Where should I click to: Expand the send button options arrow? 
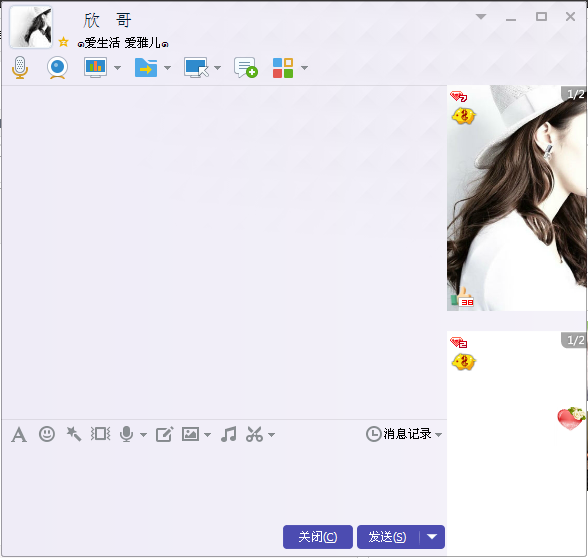tap(432, 537)
